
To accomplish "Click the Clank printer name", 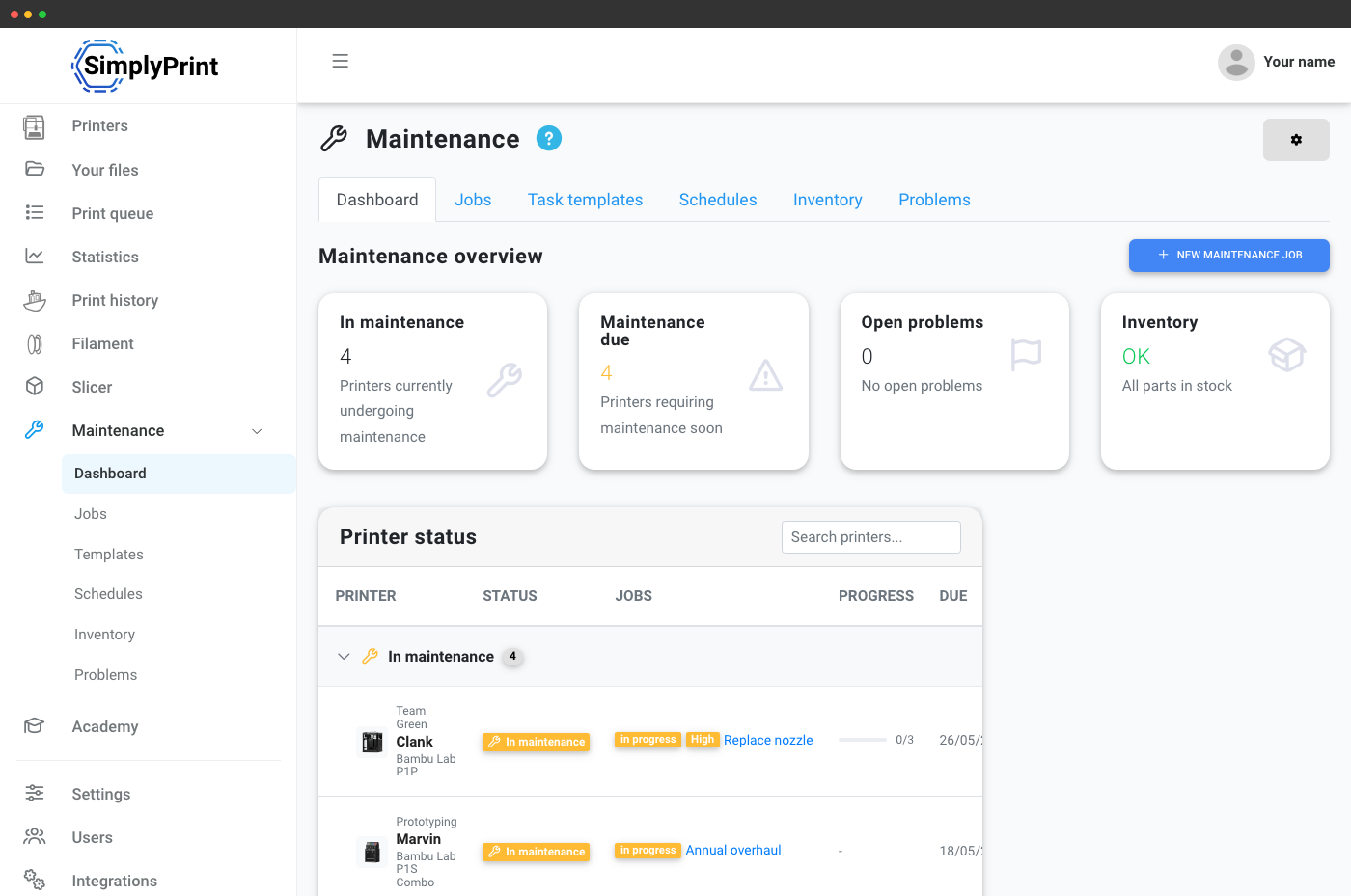I will point(414,742).
